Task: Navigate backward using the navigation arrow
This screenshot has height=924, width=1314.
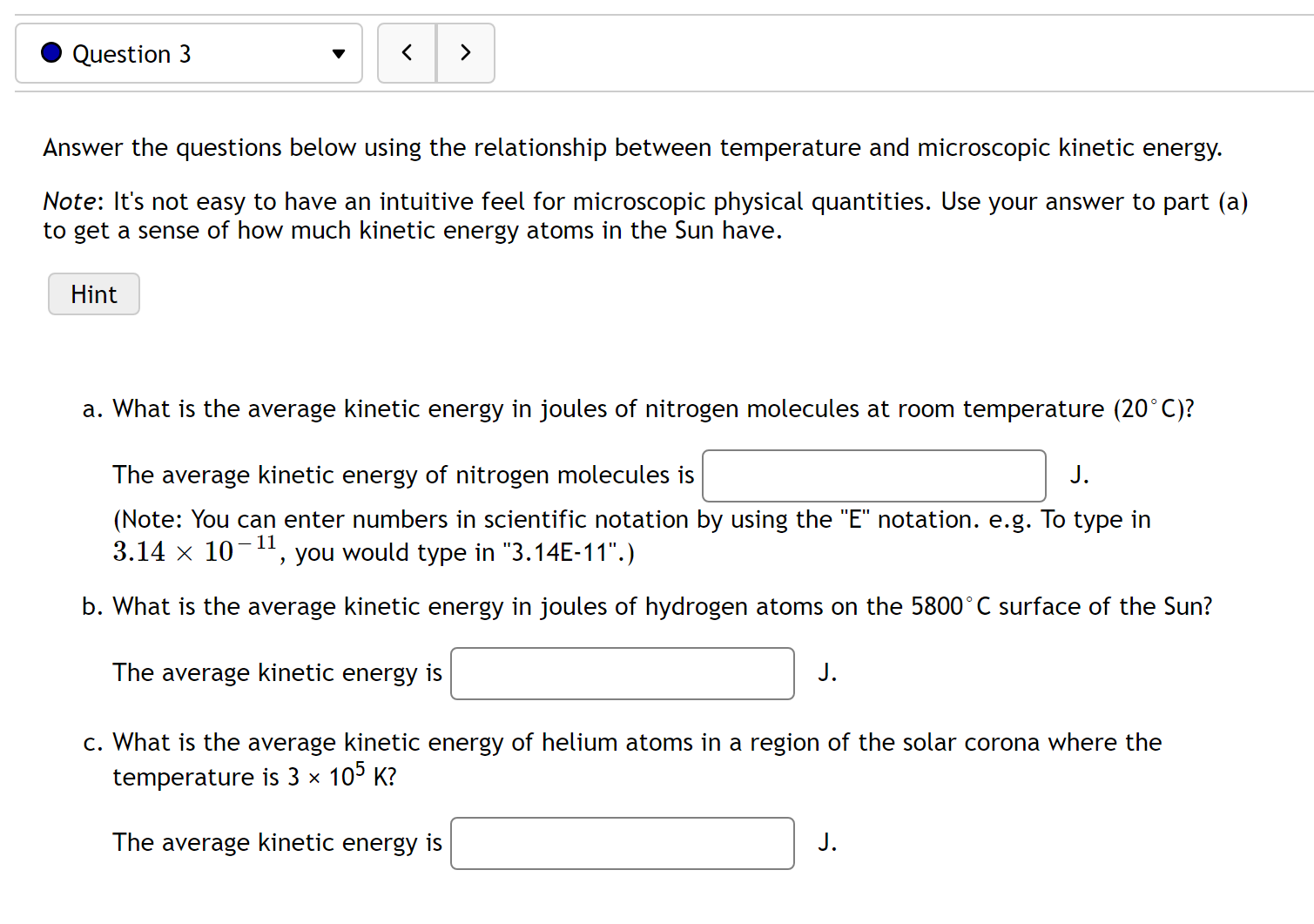Action: coord(407,52)
